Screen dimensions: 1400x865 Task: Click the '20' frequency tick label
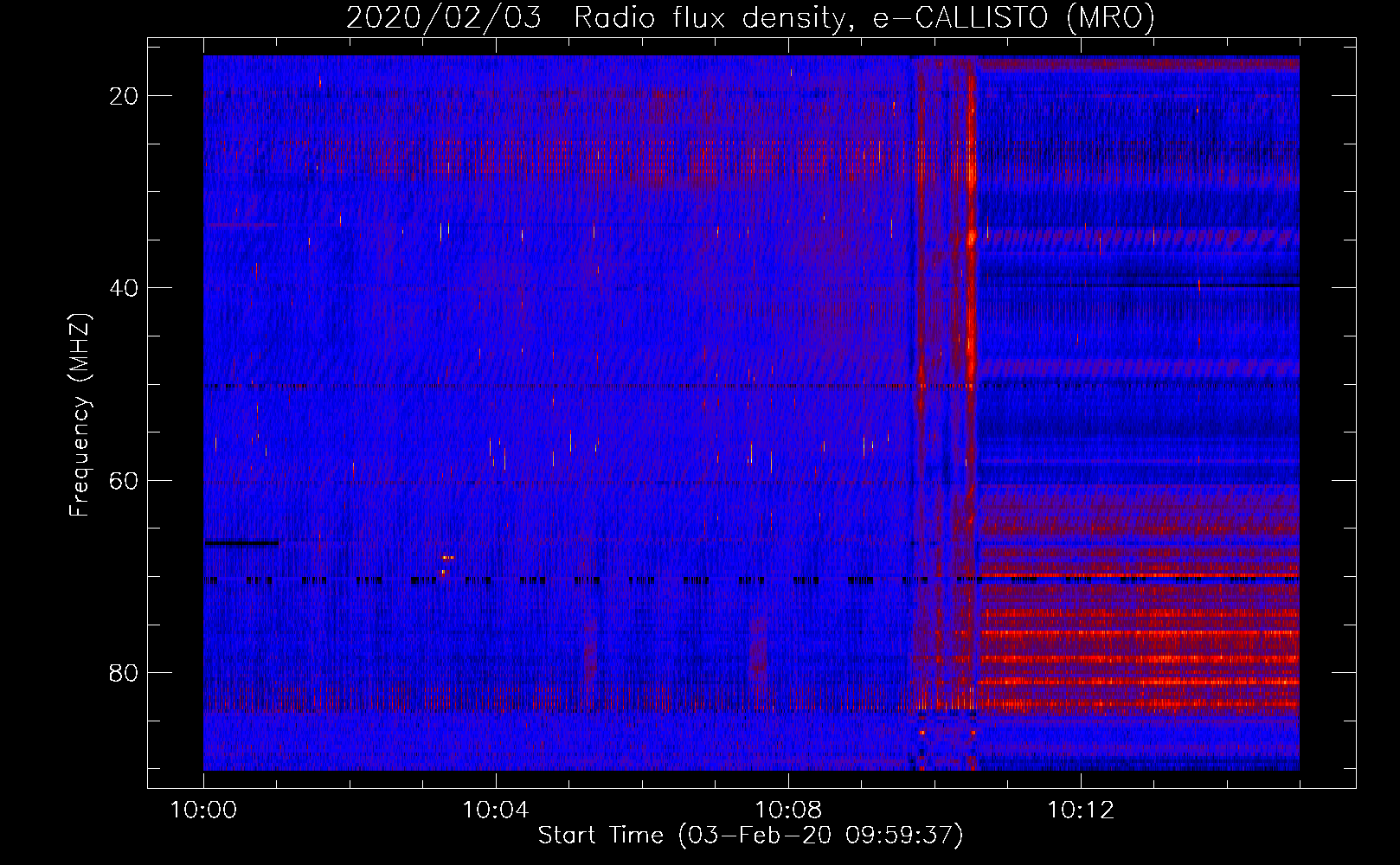[124, 96]
